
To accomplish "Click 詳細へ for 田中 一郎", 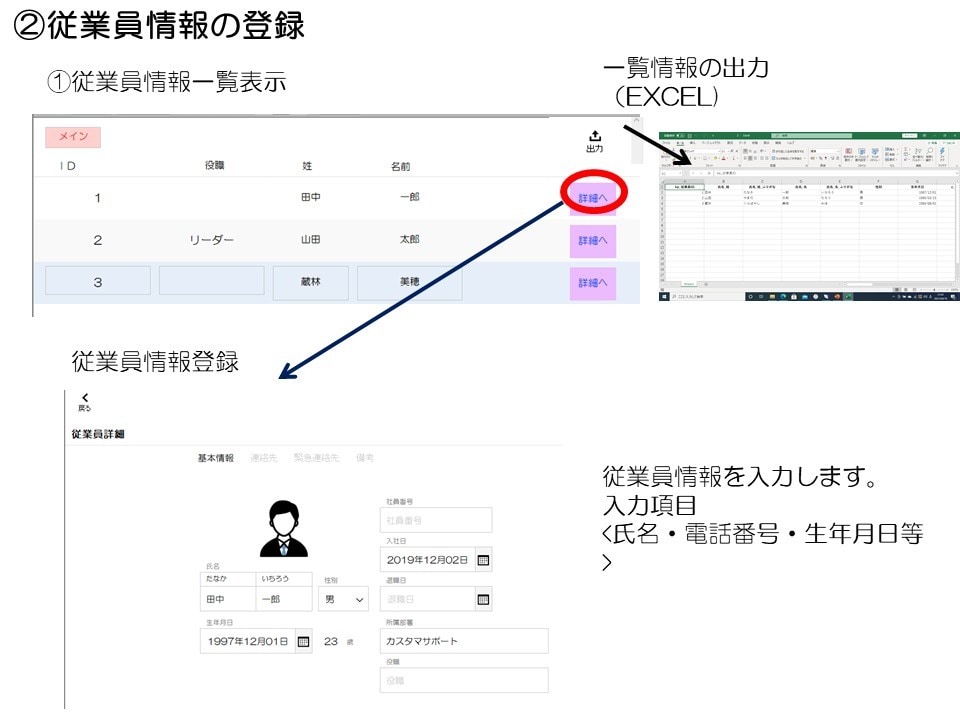I will click(x=593, y=198).
